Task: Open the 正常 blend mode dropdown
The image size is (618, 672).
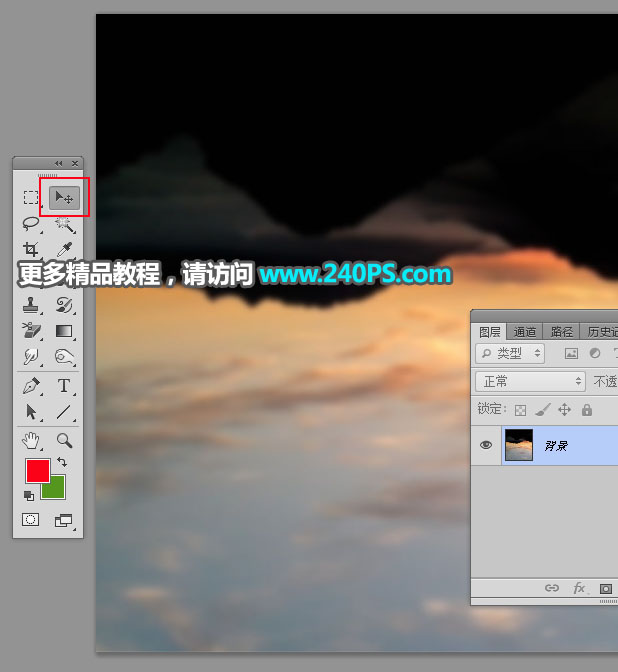Action: click(x=530, y=382)
